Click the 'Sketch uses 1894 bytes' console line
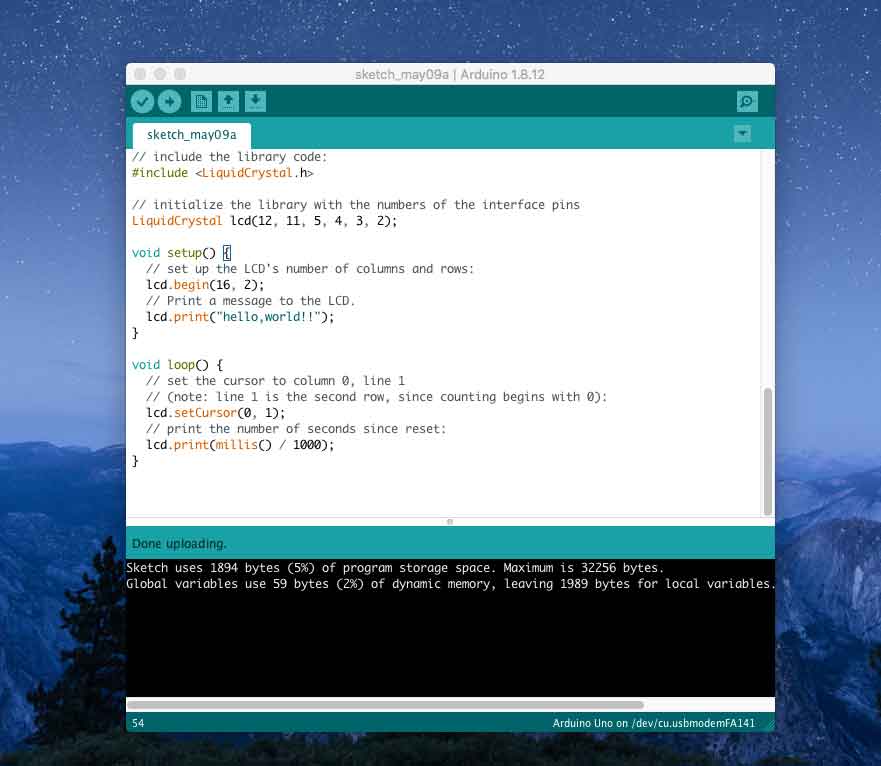The height and width of the screenshot is (766, 881). (x=395, y=568)
